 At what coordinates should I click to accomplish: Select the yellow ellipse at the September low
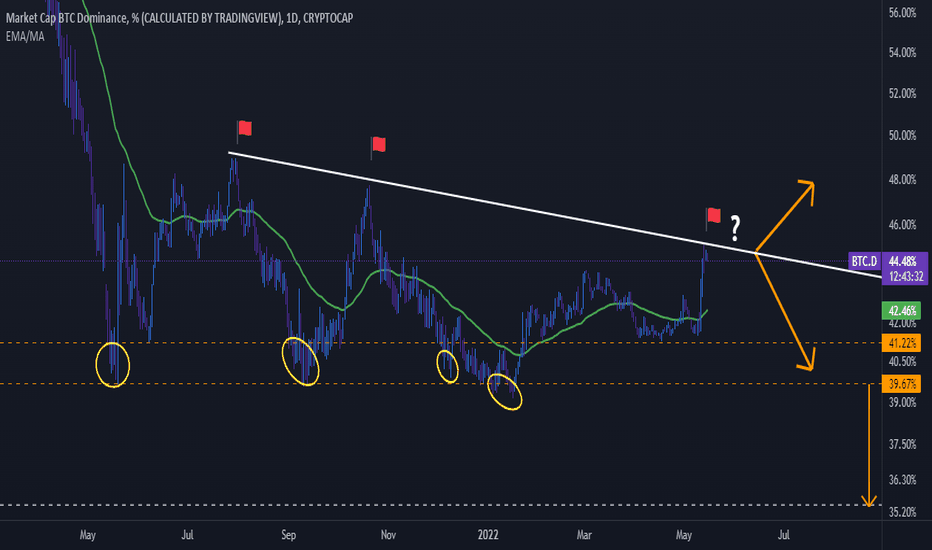(300, 362)
